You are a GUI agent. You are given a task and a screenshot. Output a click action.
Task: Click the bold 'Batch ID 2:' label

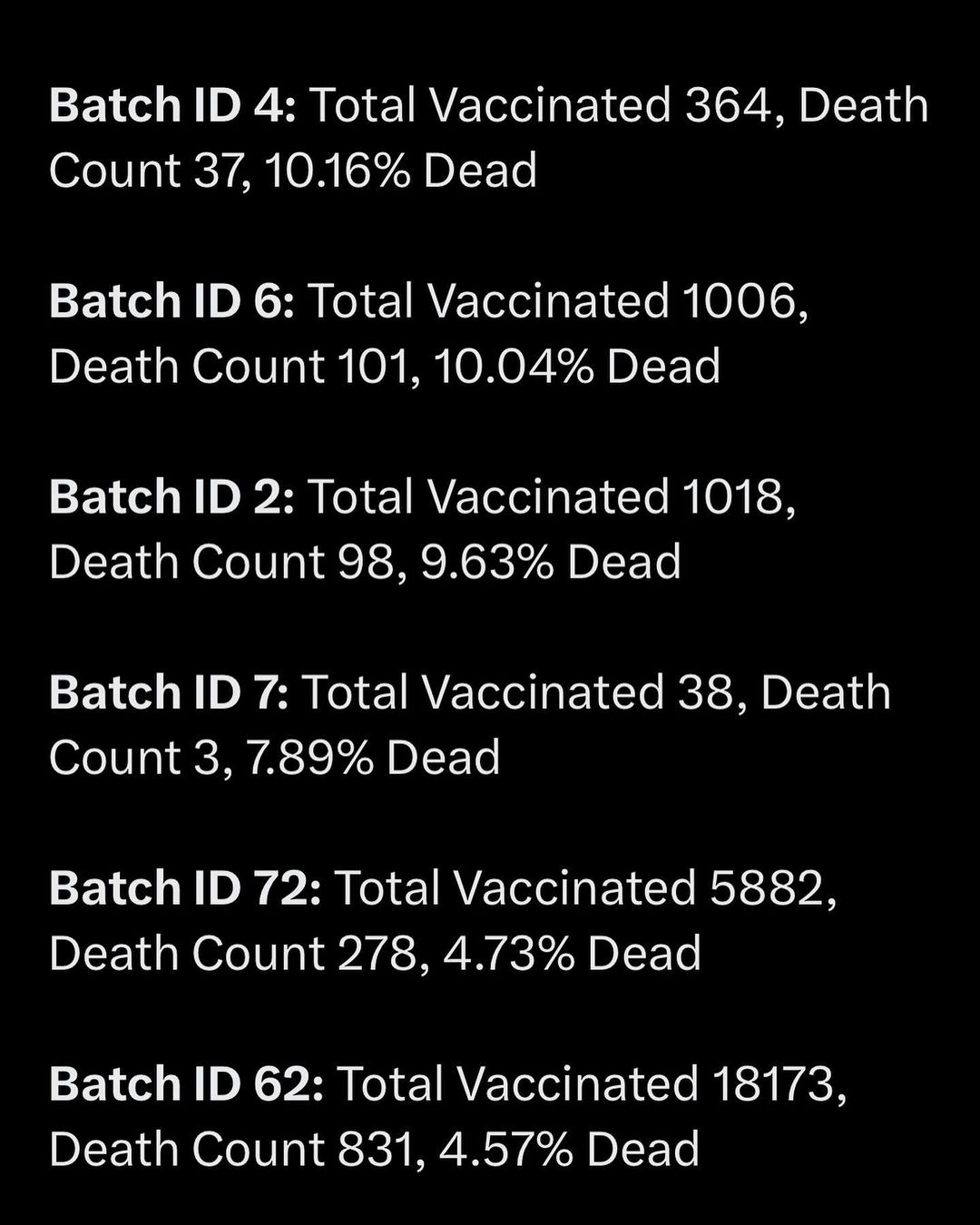tap(171, 497)
